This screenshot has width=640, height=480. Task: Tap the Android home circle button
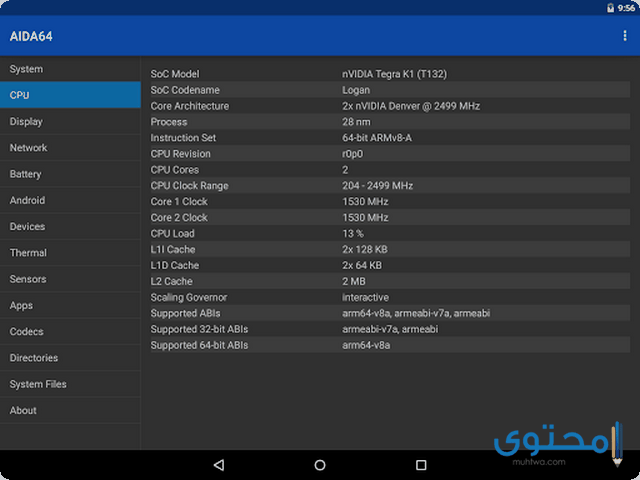click(320, 465)
